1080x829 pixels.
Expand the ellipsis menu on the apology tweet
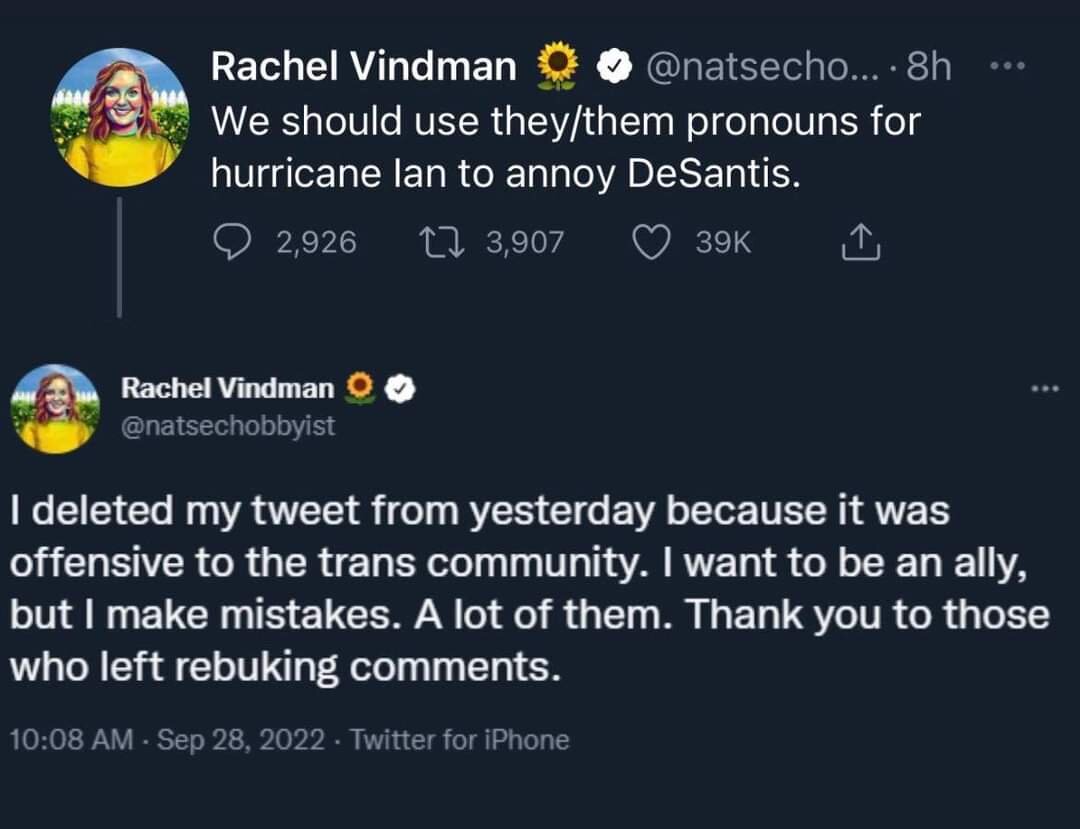click(x=1042, y=388)
